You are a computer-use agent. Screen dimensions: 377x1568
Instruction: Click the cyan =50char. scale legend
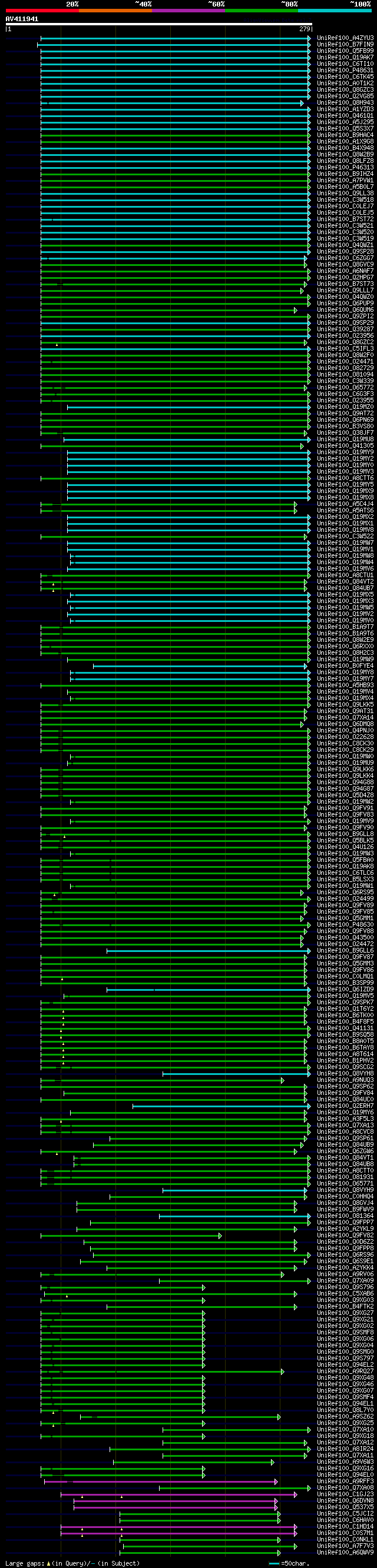[289, 1563]
